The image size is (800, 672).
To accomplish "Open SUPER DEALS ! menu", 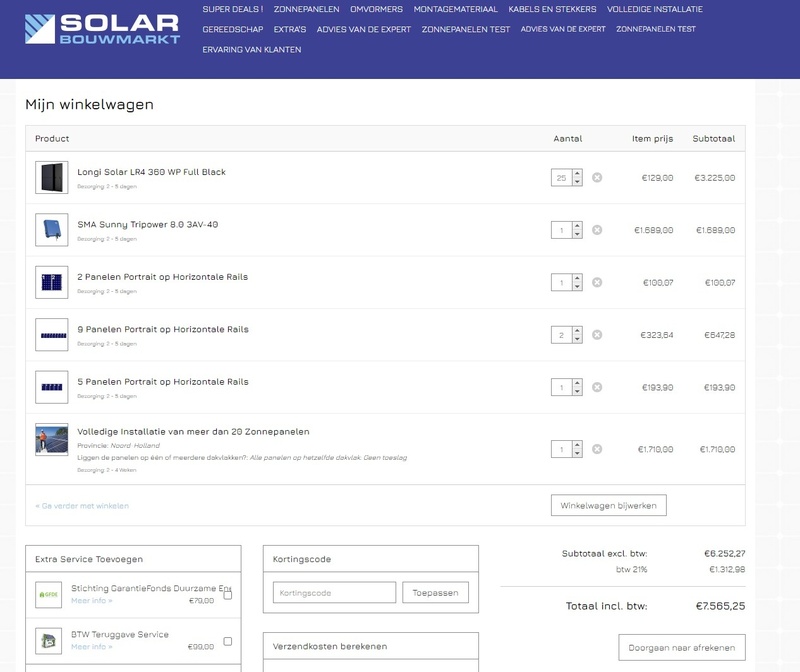I will point(233,9).
